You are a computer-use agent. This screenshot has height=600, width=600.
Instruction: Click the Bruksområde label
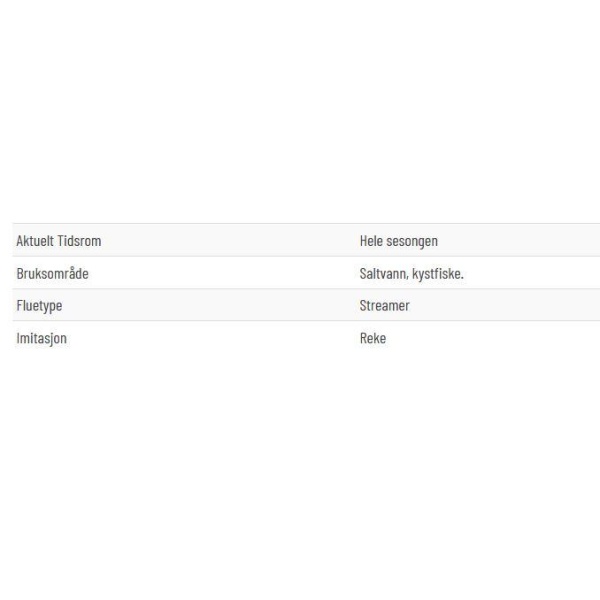(x=52, y=273)
